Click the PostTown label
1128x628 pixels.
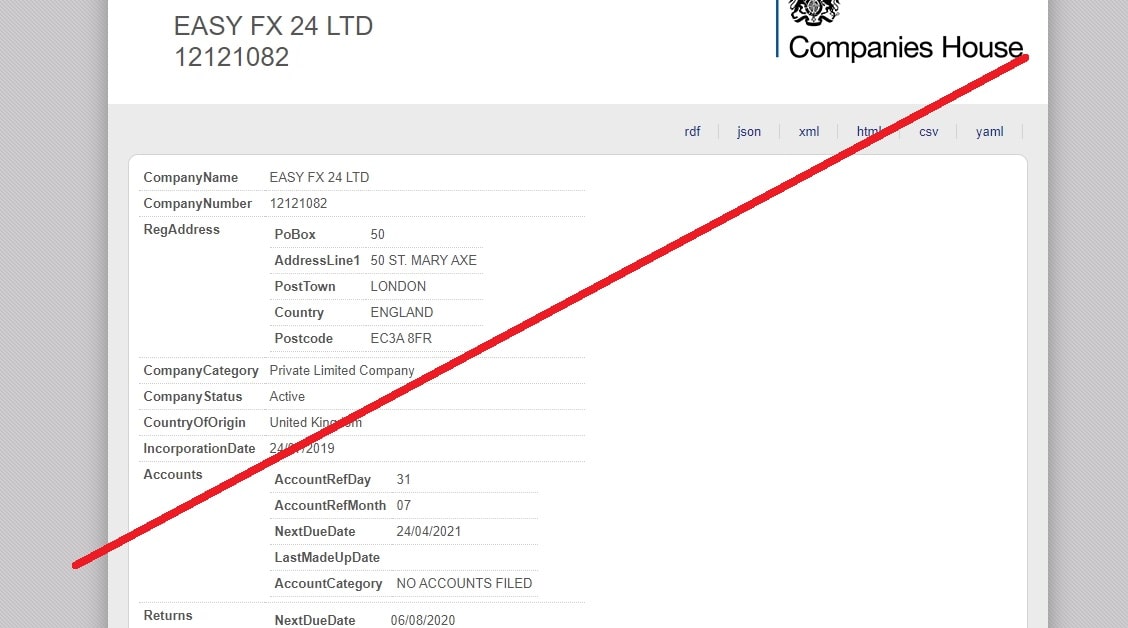(305, 286)
